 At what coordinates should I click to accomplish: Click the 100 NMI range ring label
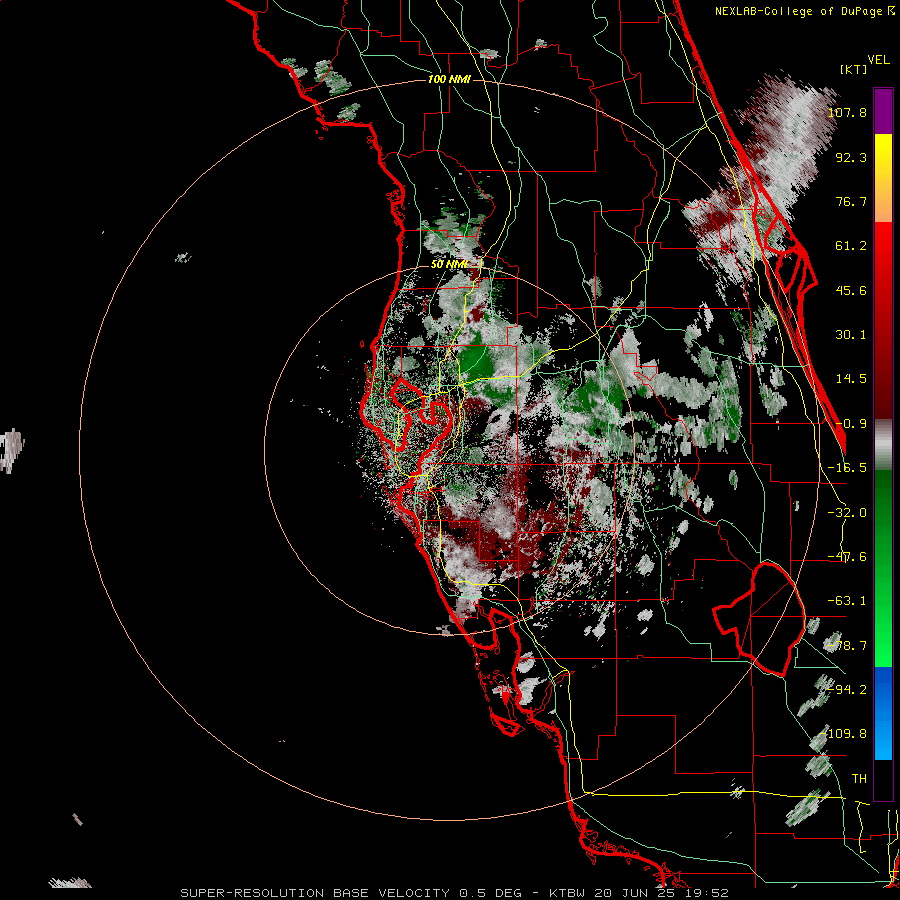449,79
